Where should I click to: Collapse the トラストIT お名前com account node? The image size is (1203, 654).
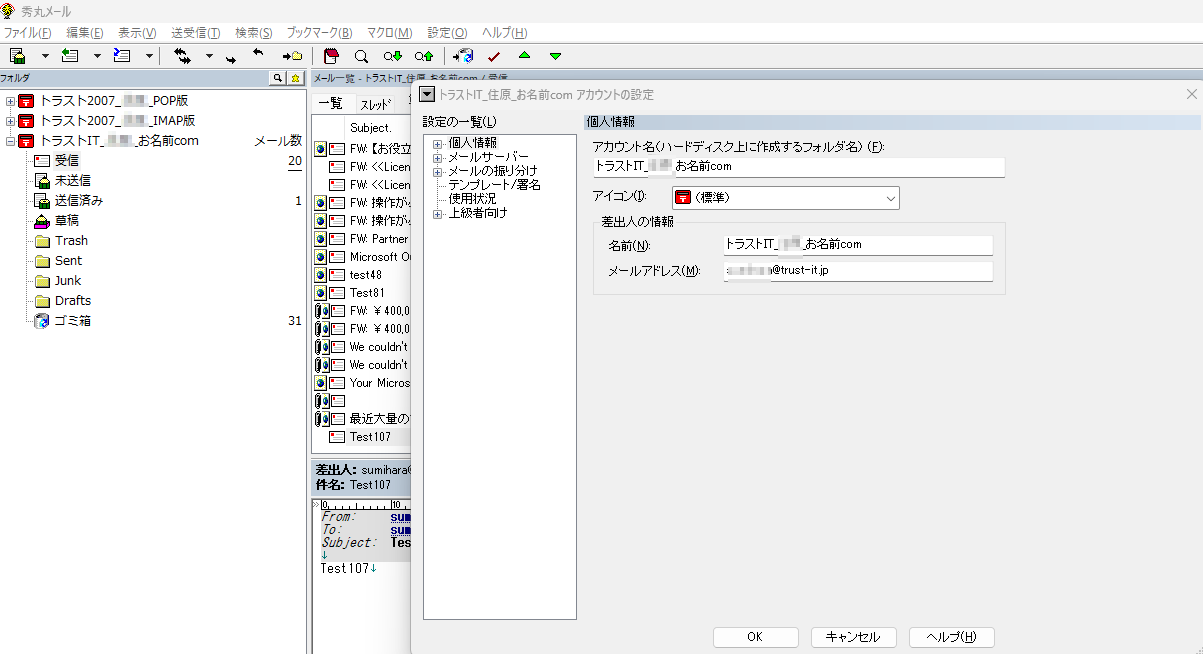(x=10, y=141)
